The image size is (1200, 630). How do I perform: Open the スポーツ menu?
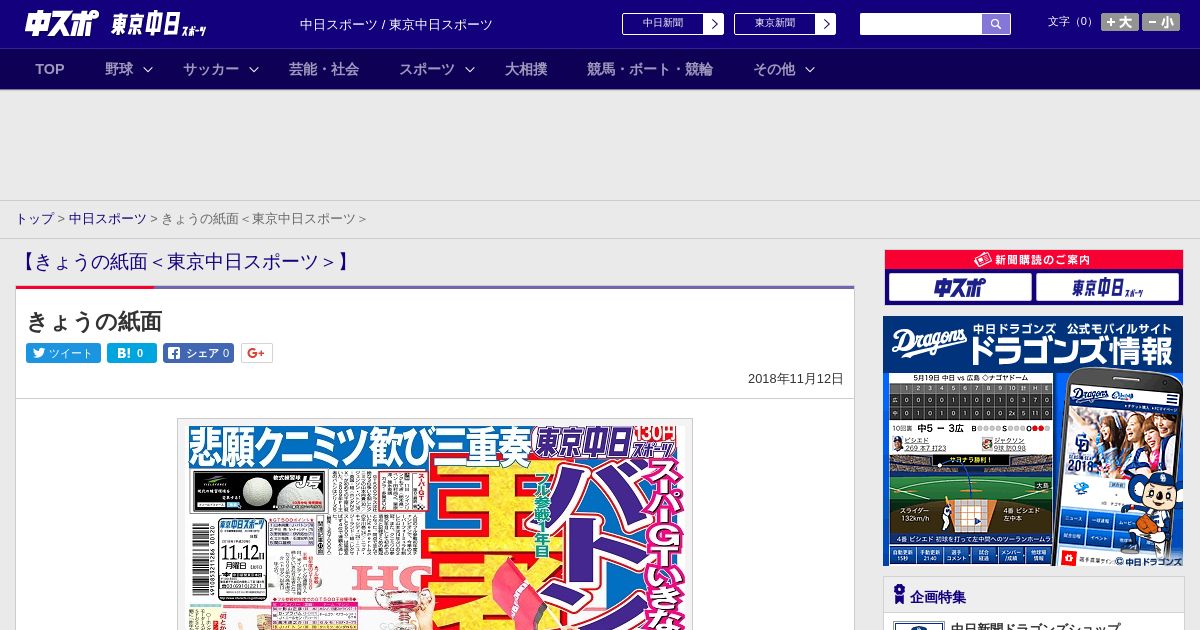pyautogui.click(x=427, y=69)
